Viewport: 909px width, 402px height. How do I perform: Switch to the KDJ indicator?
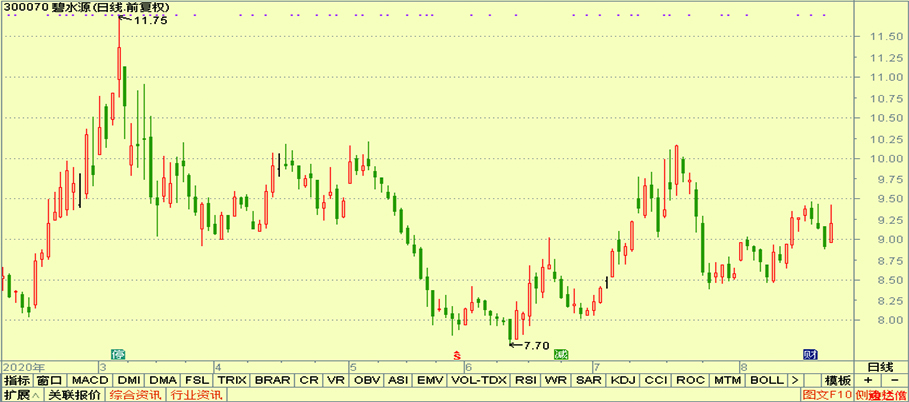[x=624, y=381]
